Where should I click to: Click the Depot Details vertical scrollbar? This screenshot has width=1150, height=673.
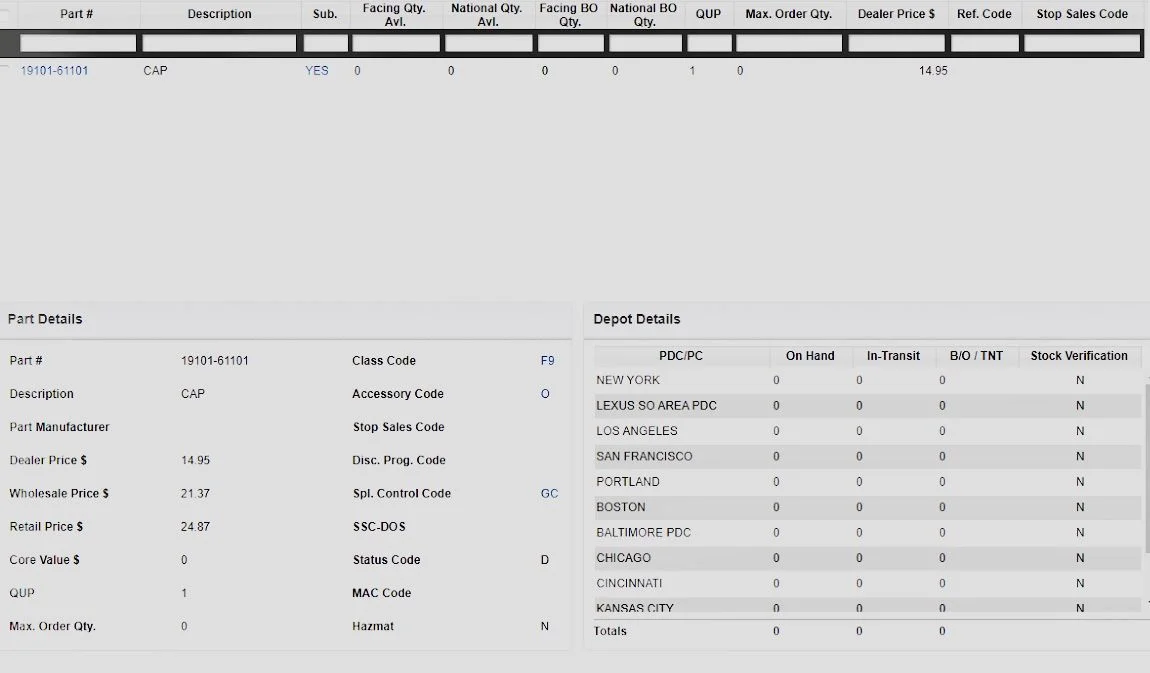tap(1146, 470)
